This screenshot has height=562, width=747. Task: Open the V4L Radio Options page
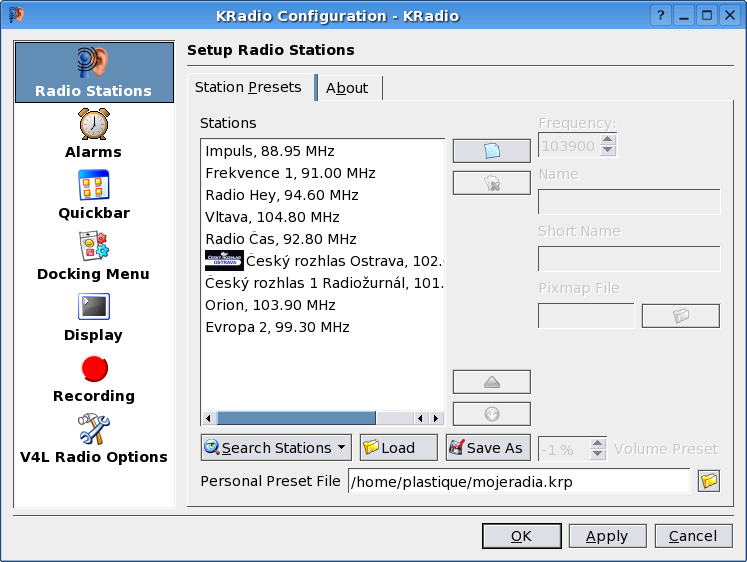pos(94,439)
